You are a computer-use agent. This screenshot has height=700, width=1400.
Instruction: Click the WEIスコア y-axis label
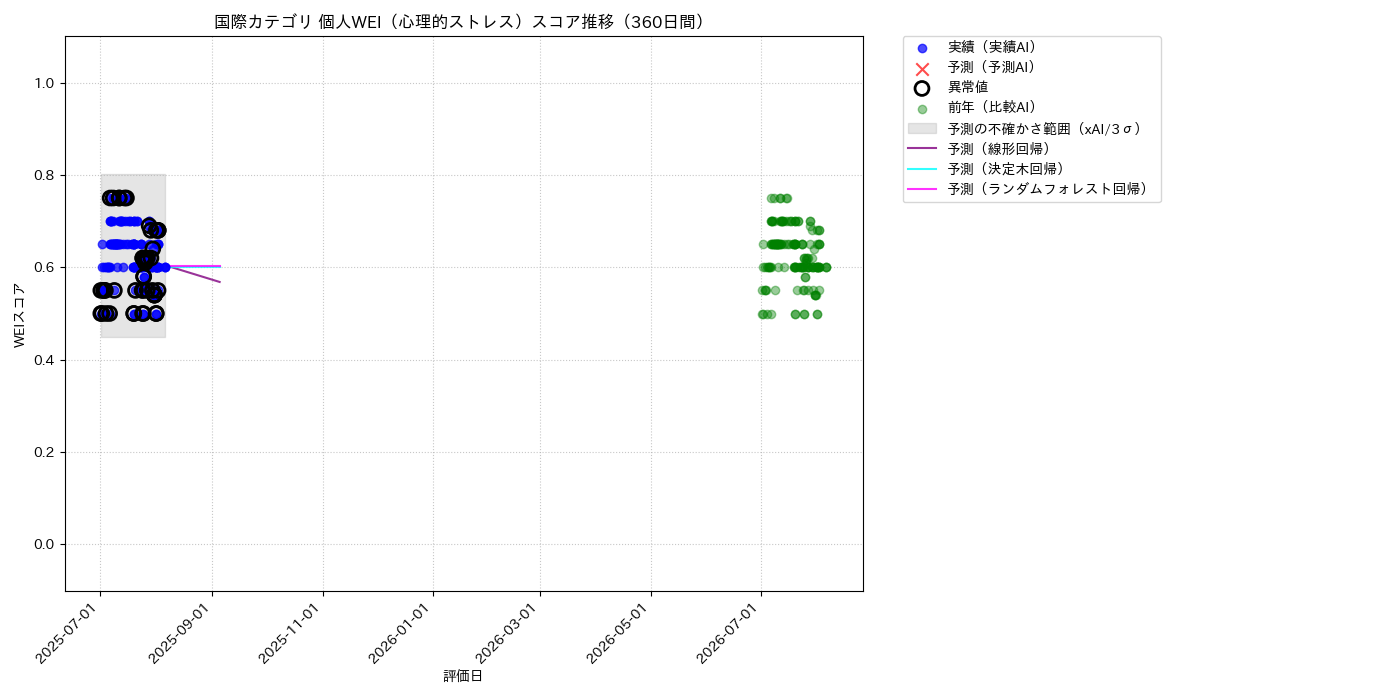pos(19,314)
